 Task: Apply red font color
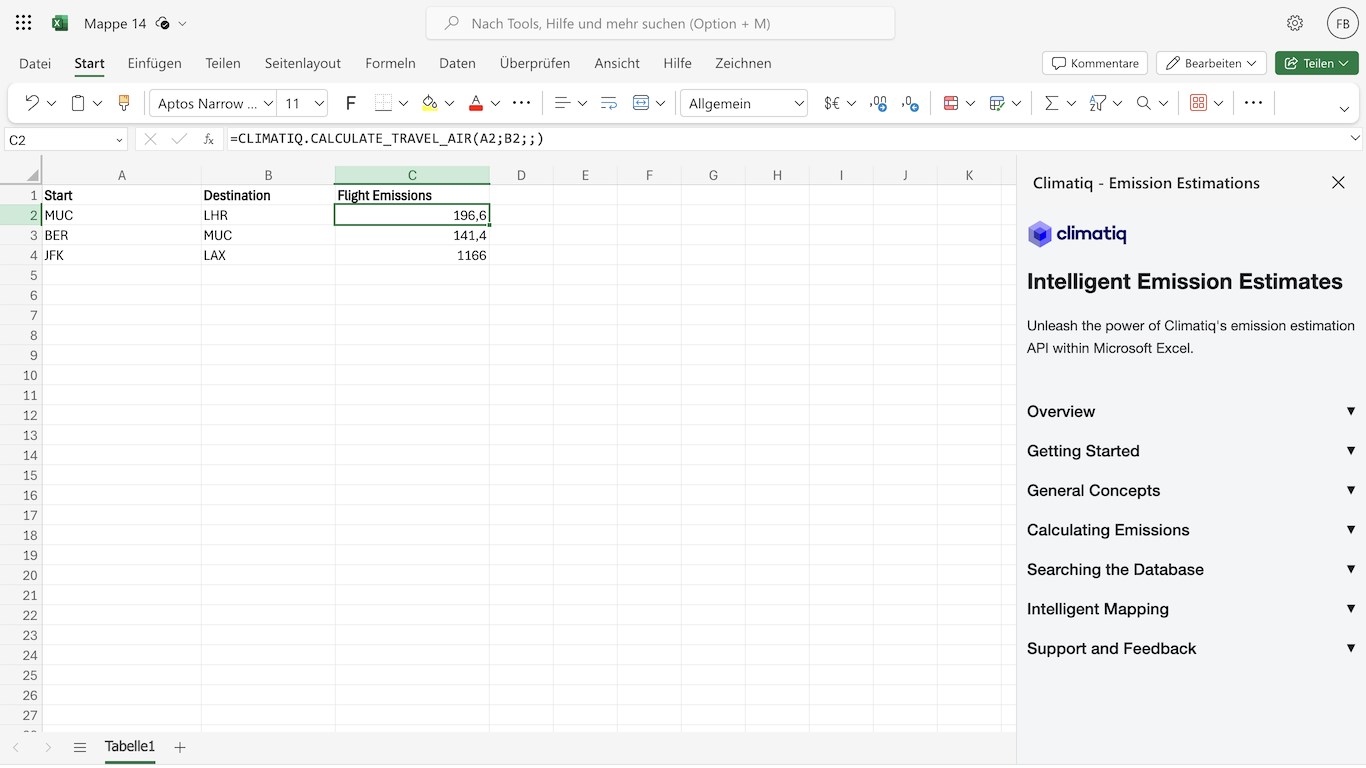tap(476, 103)
